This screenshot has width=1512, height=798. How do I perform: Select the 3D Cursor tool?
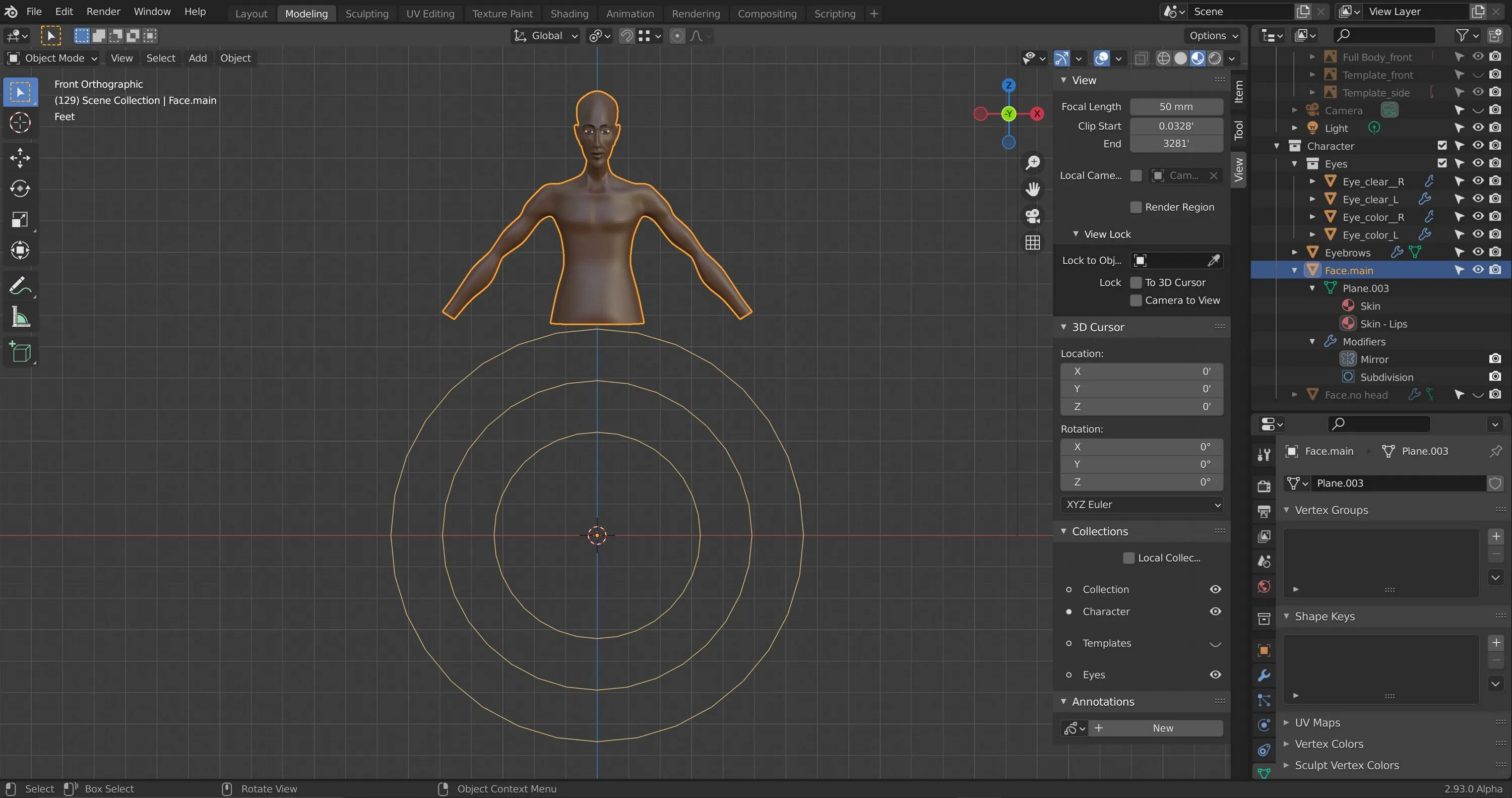pyautogui.click(x=20, y=122)
